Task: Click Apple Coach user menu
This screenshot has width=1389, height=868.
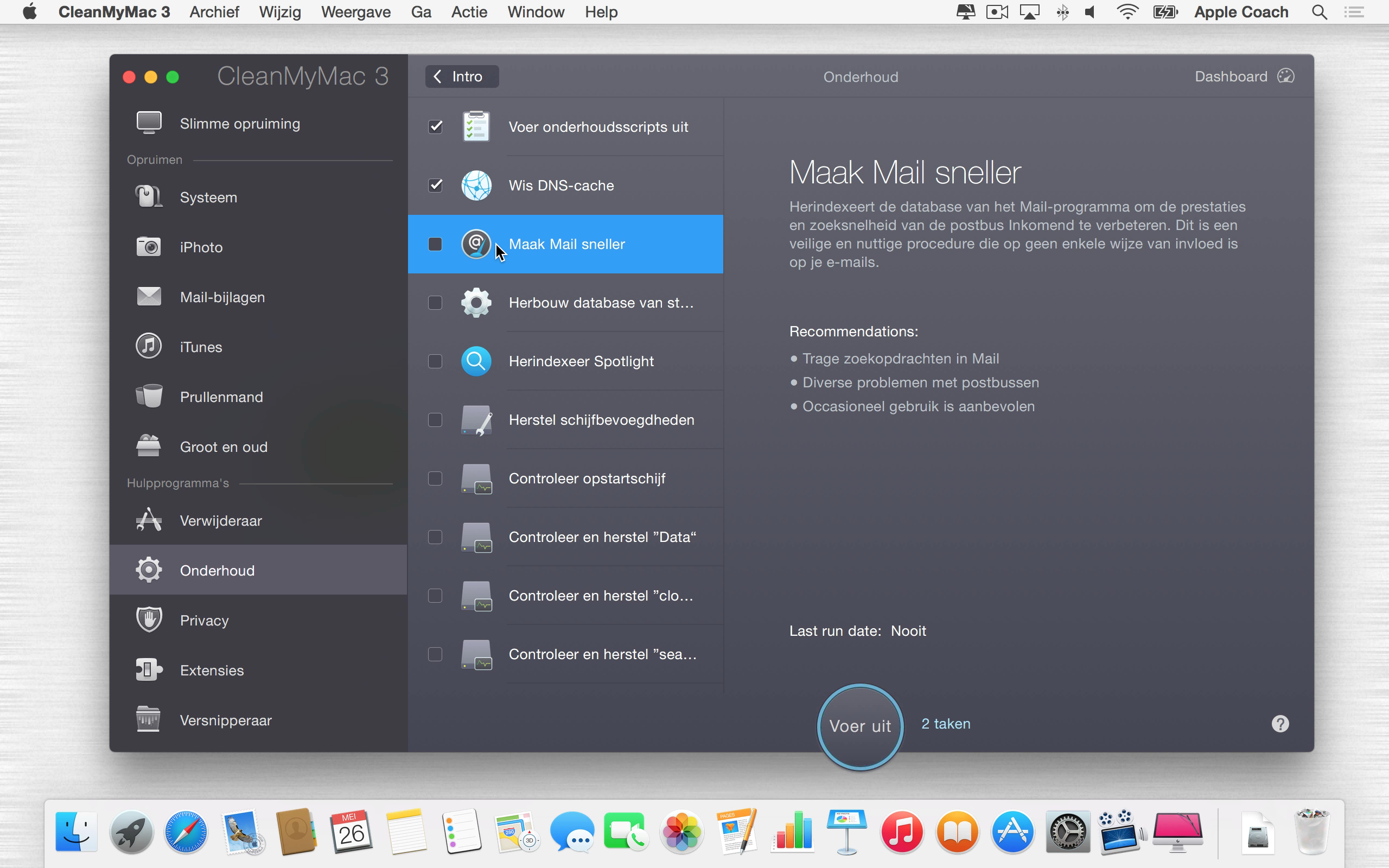Action: [x=1241, y=12]
